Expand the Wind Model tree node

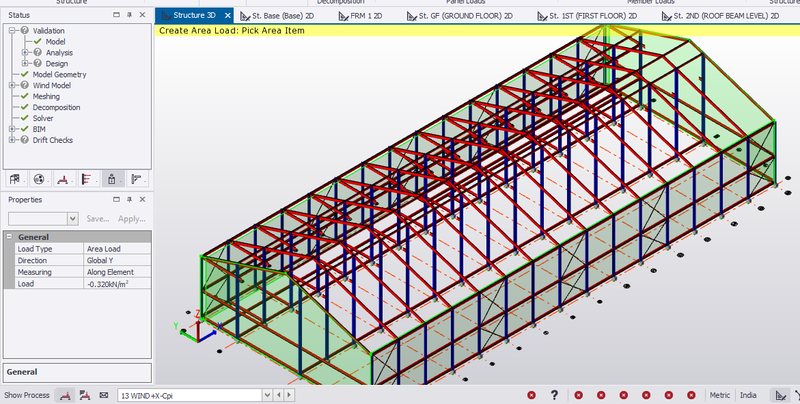click(x=12, y=85)
